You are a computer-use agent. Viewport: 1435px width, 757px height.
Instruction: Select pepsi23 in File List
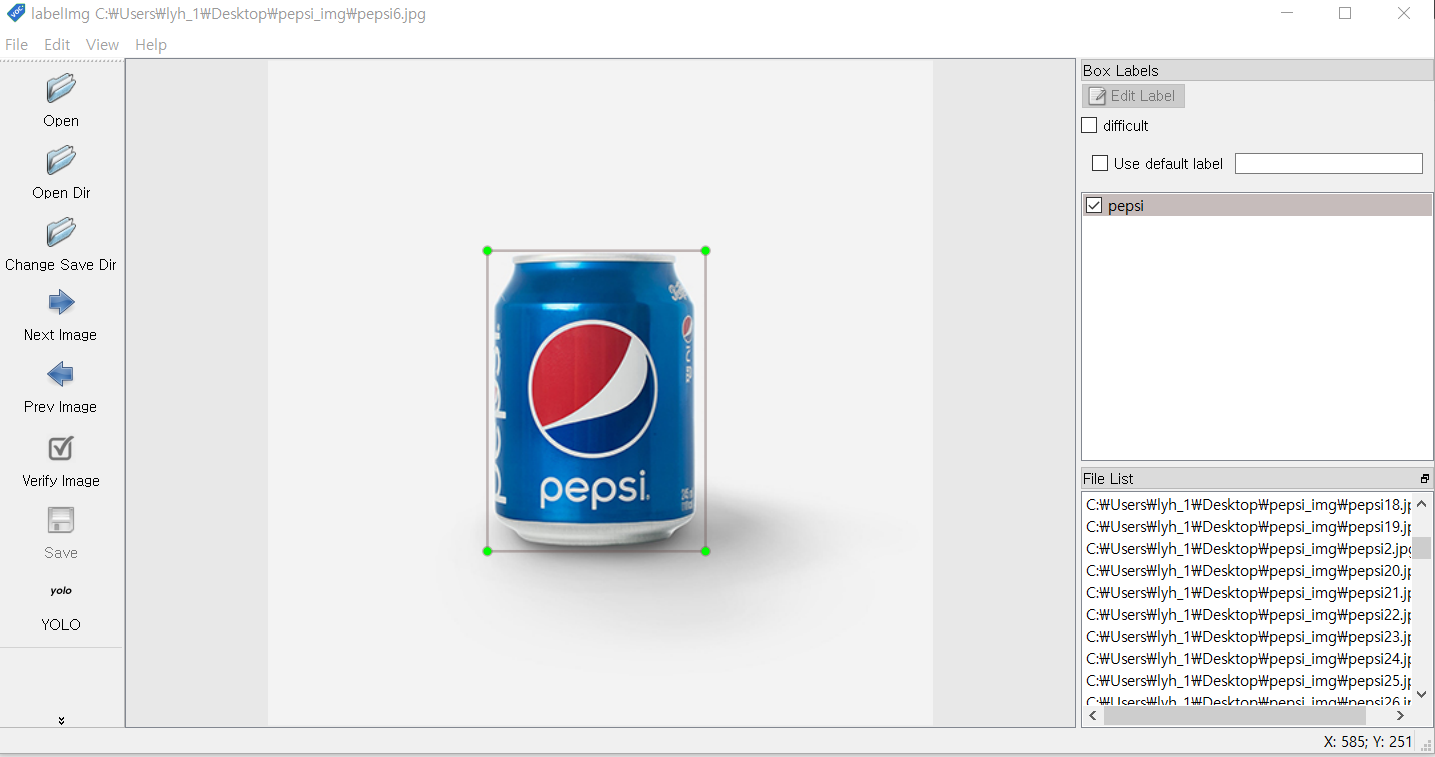pos(1248,637)
